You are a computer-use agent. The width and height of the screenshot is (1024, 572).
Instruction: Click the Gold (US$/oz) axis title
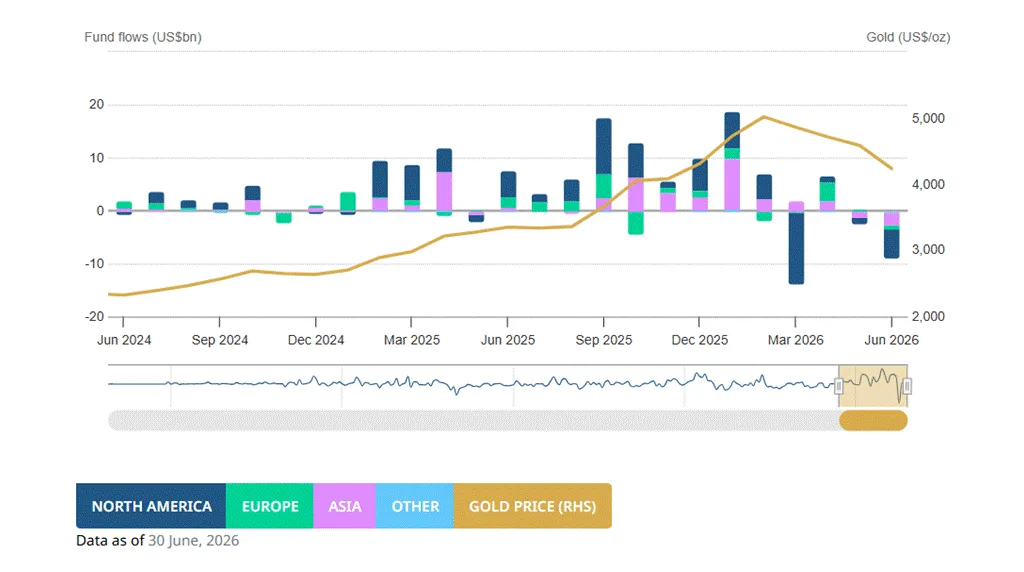click(x=908, y=37)
